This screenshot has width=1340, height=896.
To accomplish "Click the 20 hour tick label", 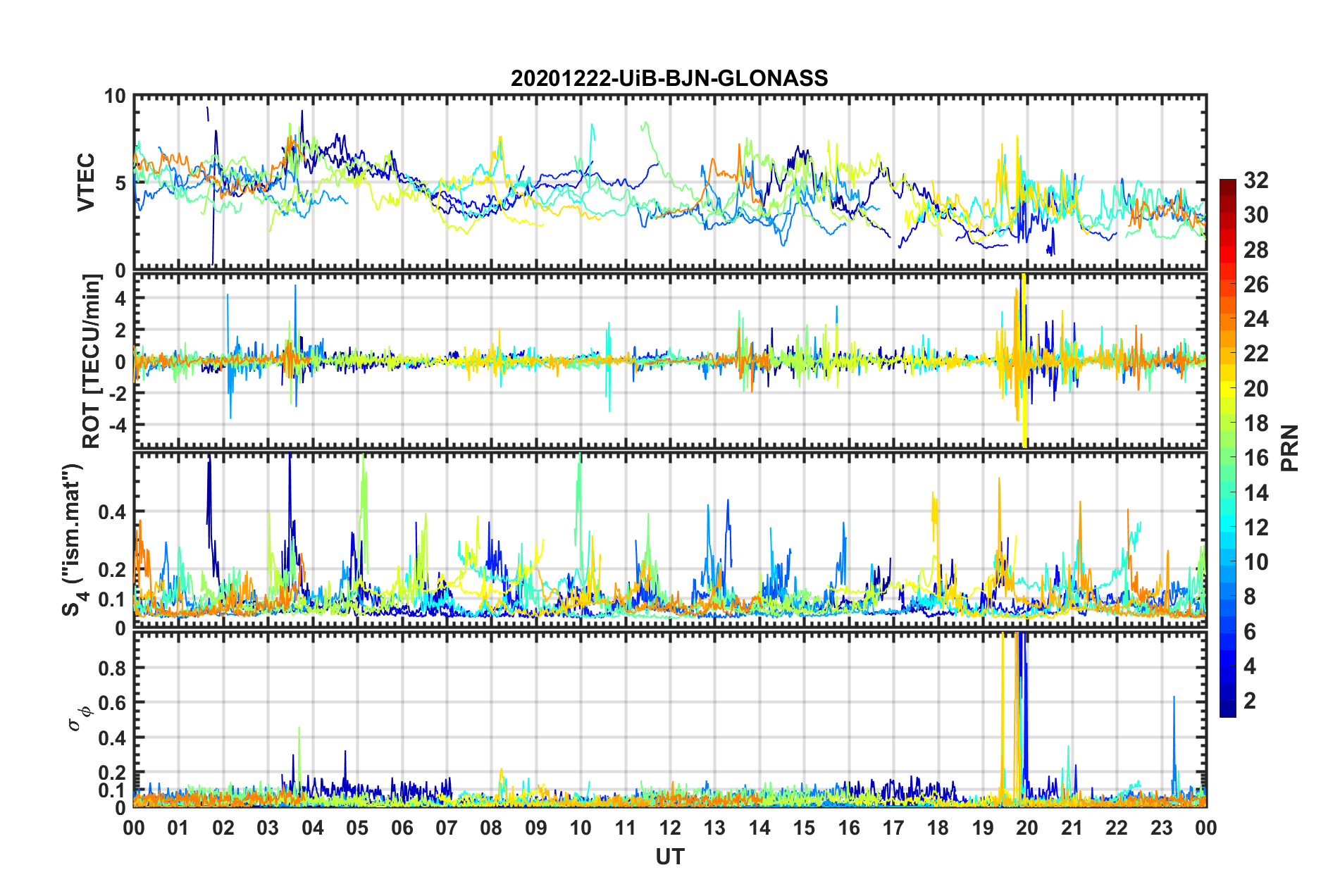I will click(1027, 828).
